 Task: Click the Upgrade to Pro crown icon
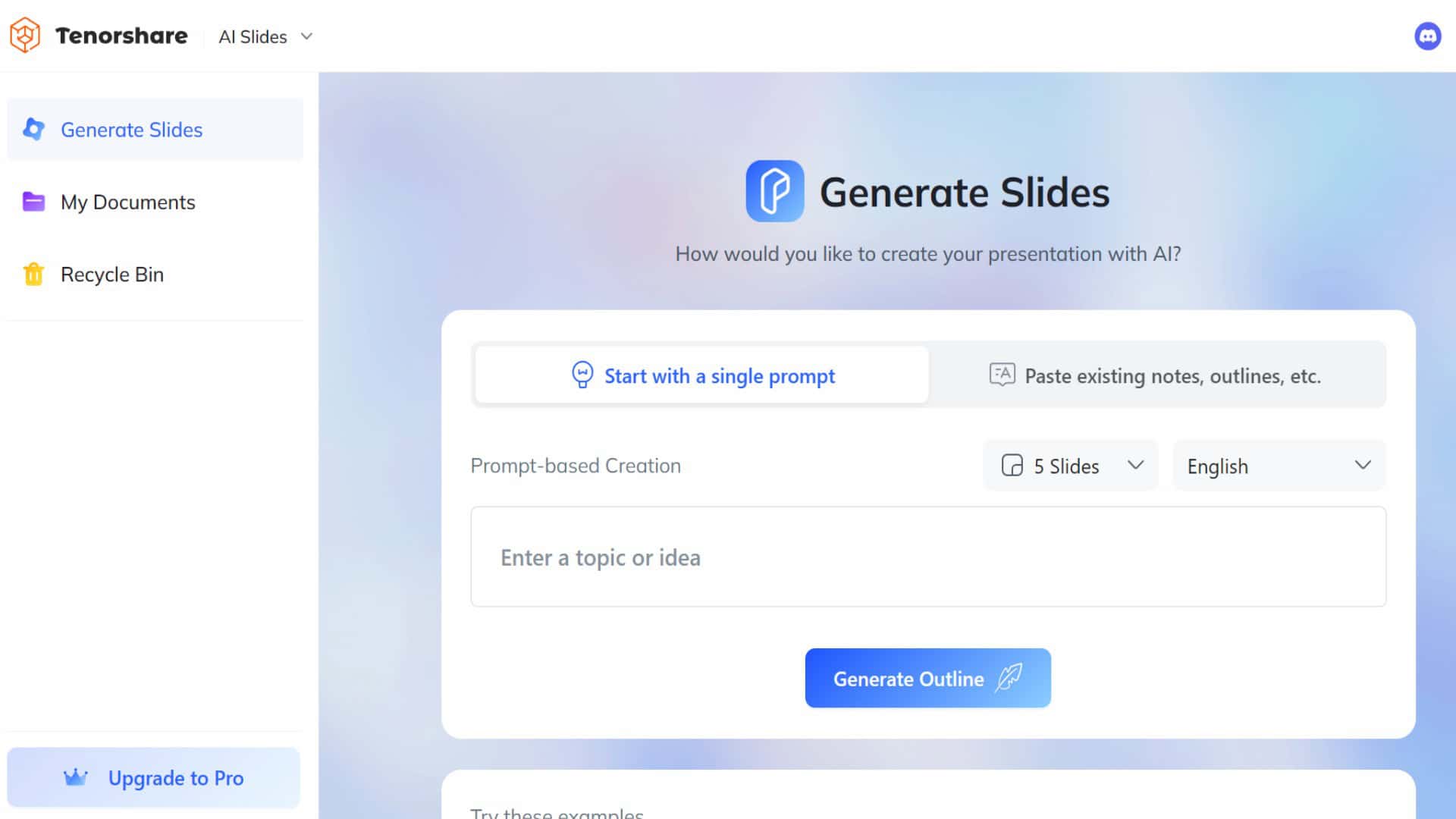(x=76, y=778)
